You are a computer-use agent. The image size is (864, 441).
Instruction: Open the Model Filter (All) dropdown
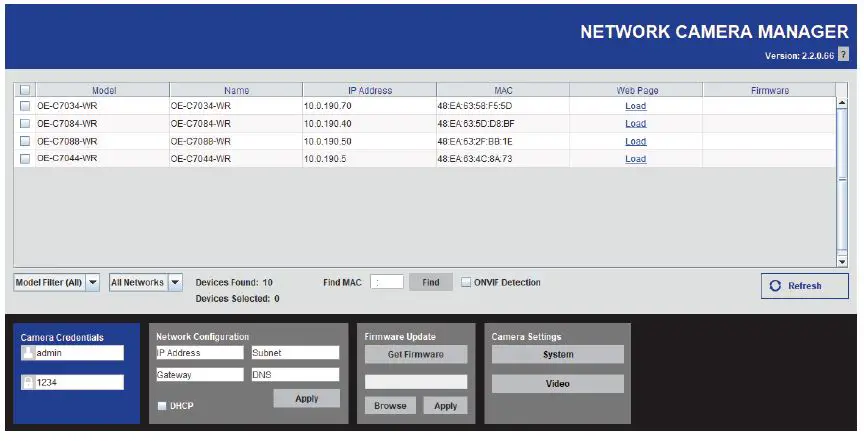(x=56, y=282)
